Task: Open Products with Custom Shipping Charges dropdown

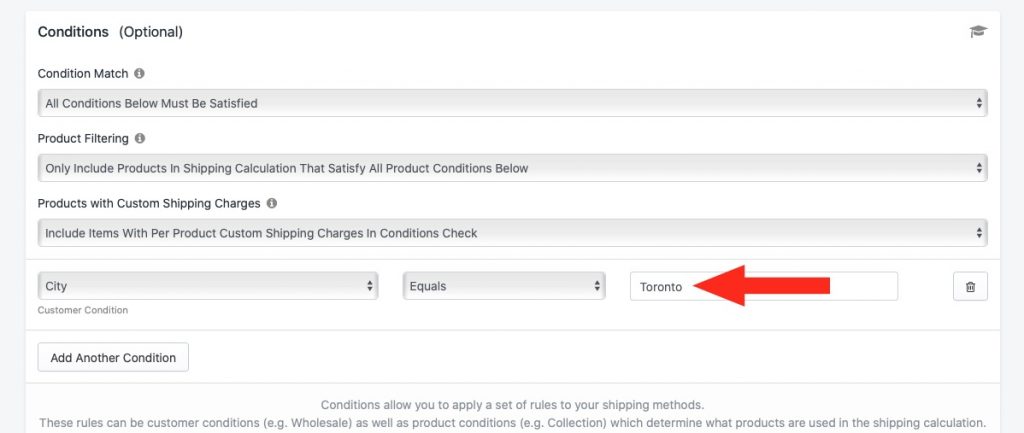Action: [512, 233]
